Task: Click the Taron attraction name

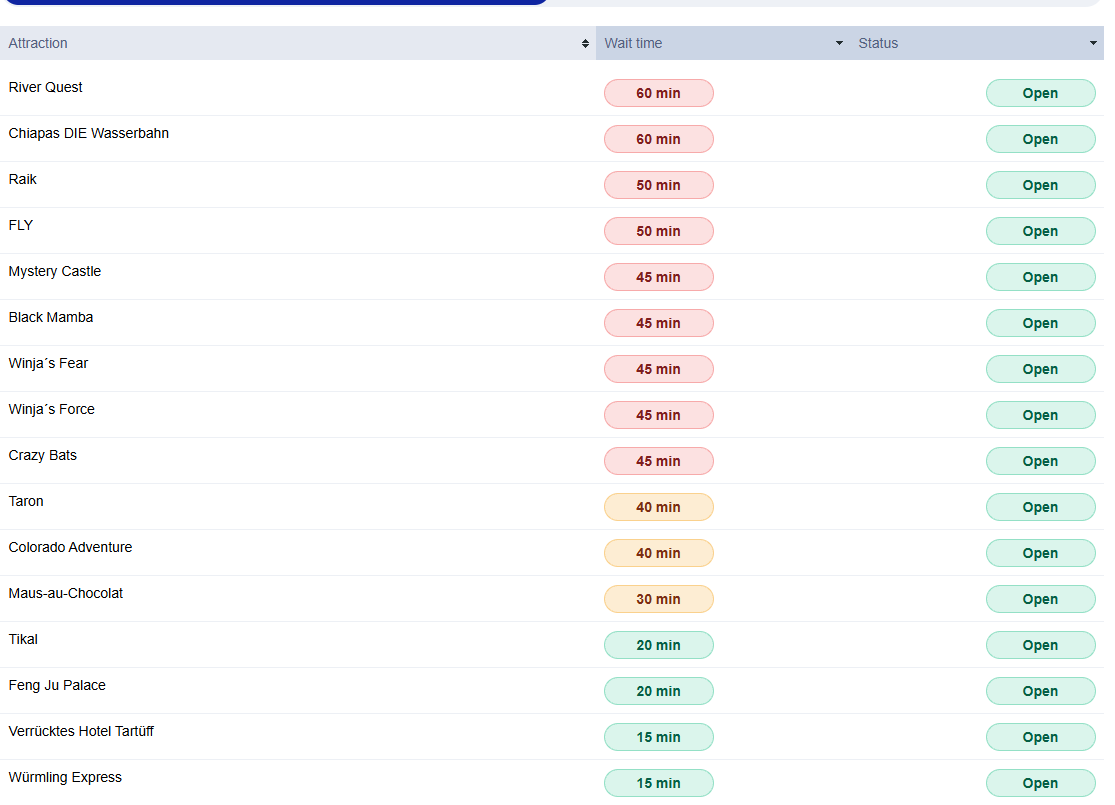Action: click(26, 501)
